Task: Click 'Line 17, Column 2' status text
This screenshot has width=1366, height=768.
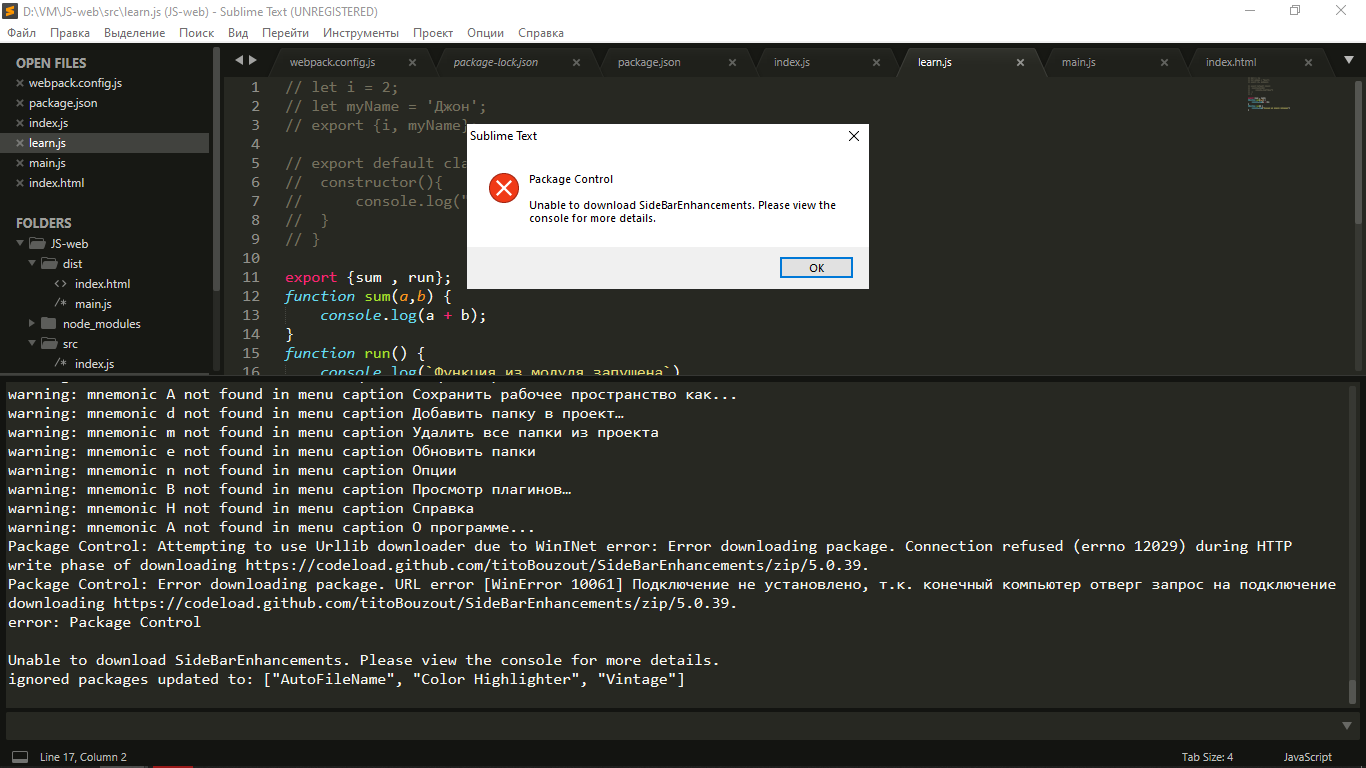Action: pyautogui.click(x=83, y=757)
